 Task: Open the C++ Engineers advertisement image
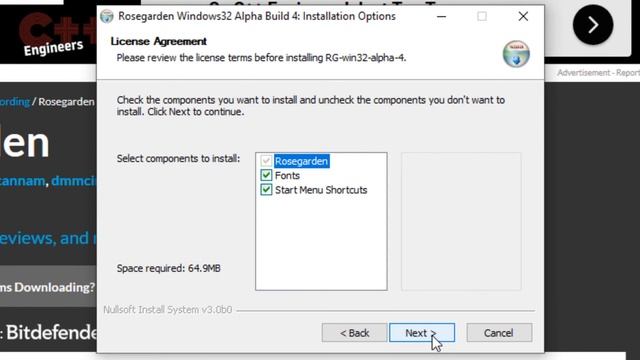click(x=48, y=32)
